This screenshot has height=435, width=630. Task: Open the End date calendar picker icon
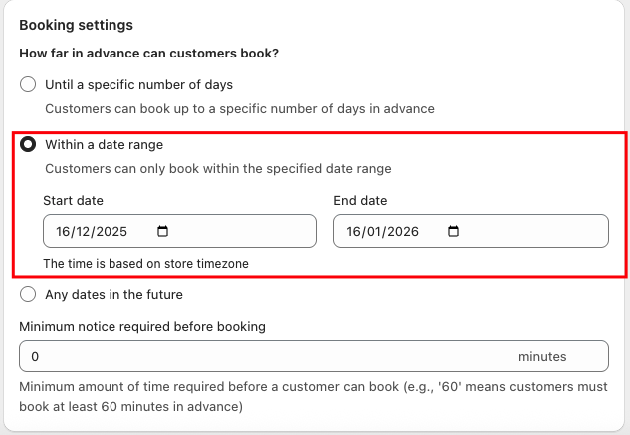(x=453, y=232)
